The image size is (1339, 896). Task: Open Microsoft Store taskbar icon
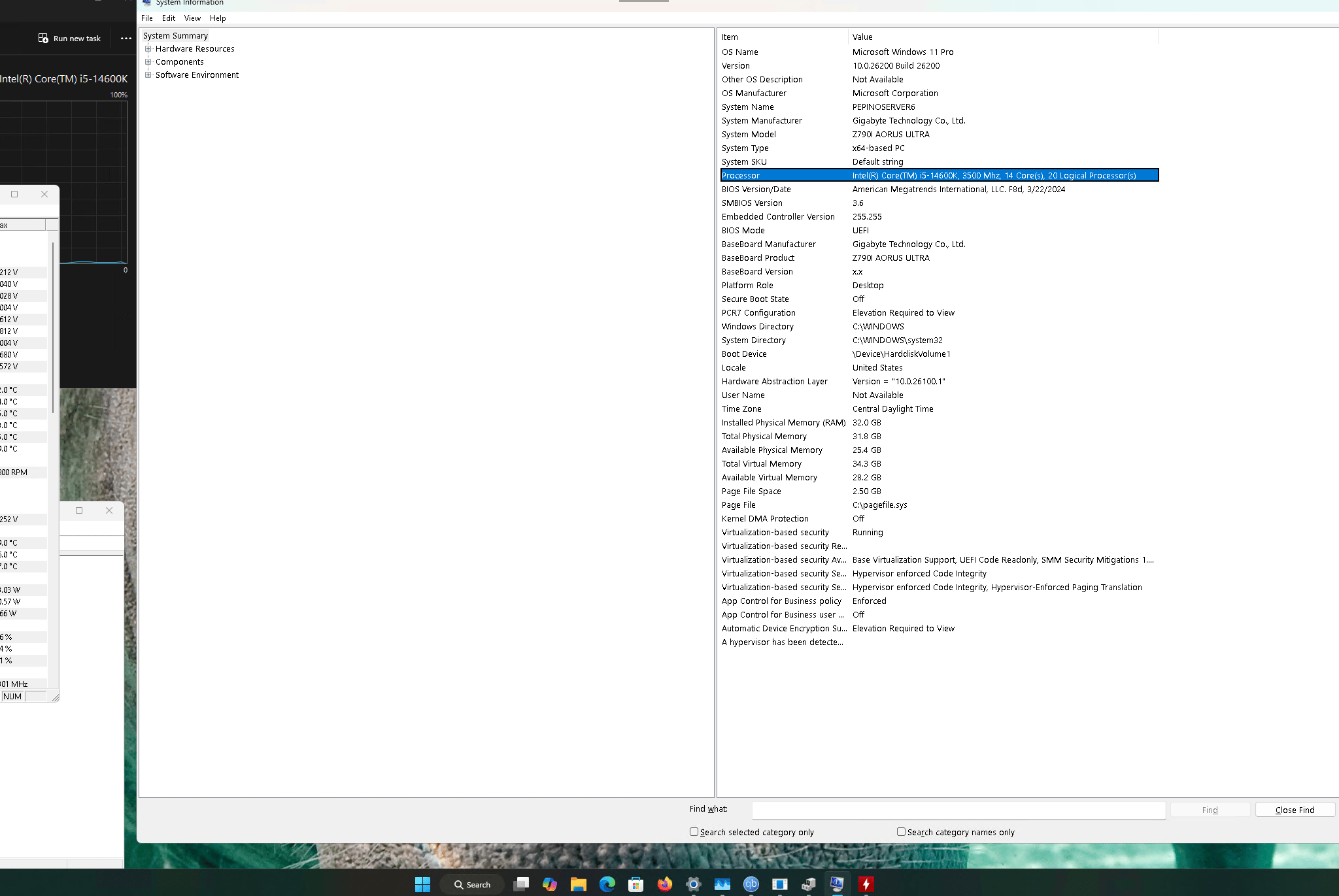pos(636,884)
